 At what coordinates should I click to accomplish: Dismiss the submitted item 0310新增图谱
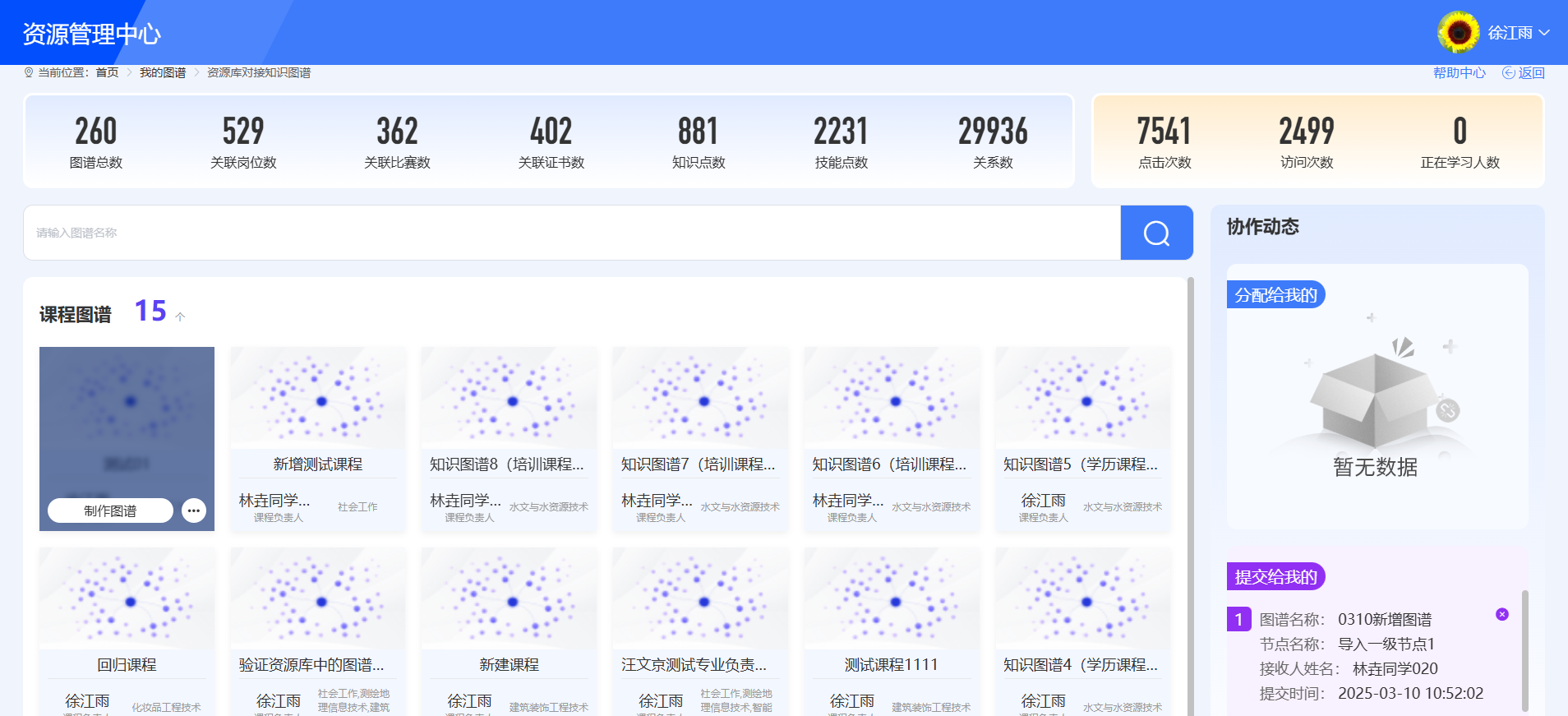1502,614
